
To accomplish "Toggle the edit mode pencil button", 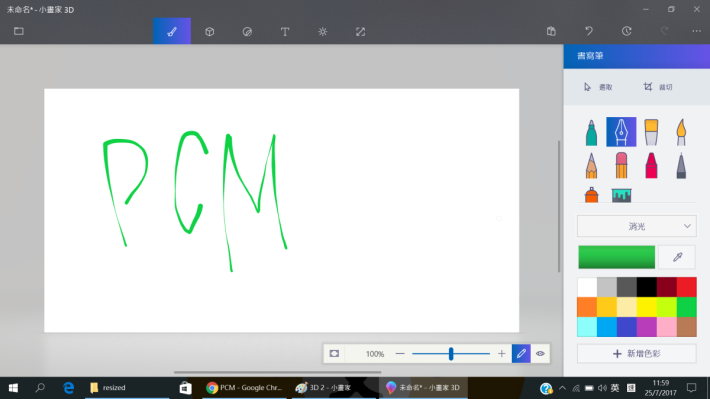I will pyautogui.click(x=521, y=353).
